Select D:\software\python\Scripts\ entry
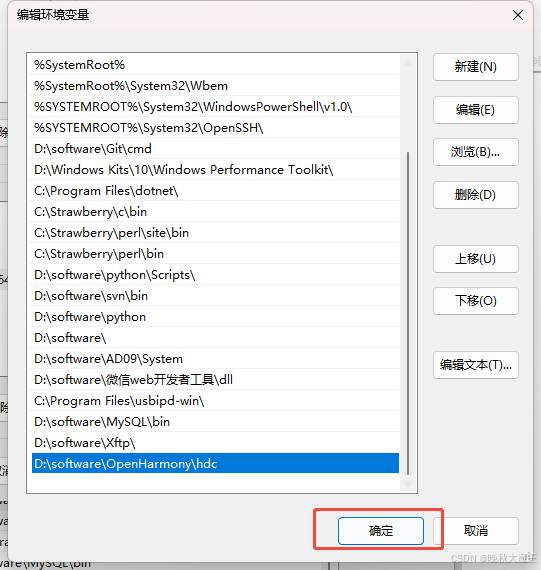This screenshot has width=541, height=570. tap(214, 275)
